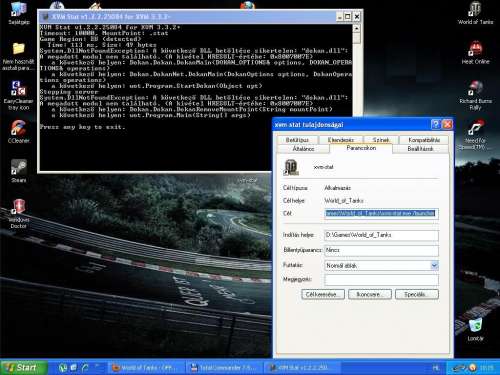Click the first quick launch icon in taskbar
The height and width of the screenshot is (375, 500).
point(63,368)
